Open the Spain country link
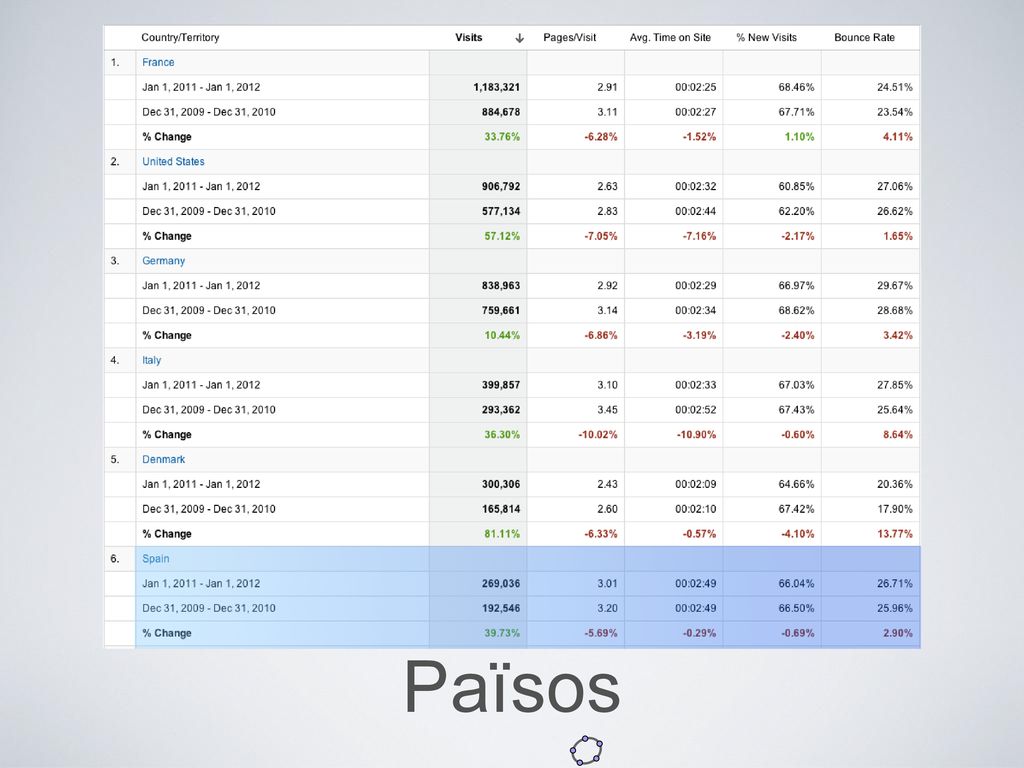 pos(155,558)
